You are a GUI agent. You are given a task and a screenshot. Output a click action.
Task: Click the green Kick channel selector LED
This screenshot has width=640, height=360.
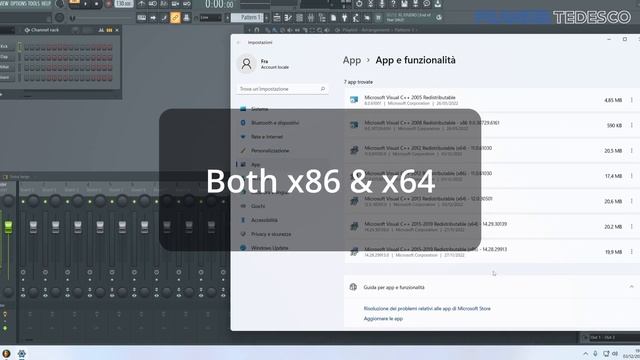19,47
